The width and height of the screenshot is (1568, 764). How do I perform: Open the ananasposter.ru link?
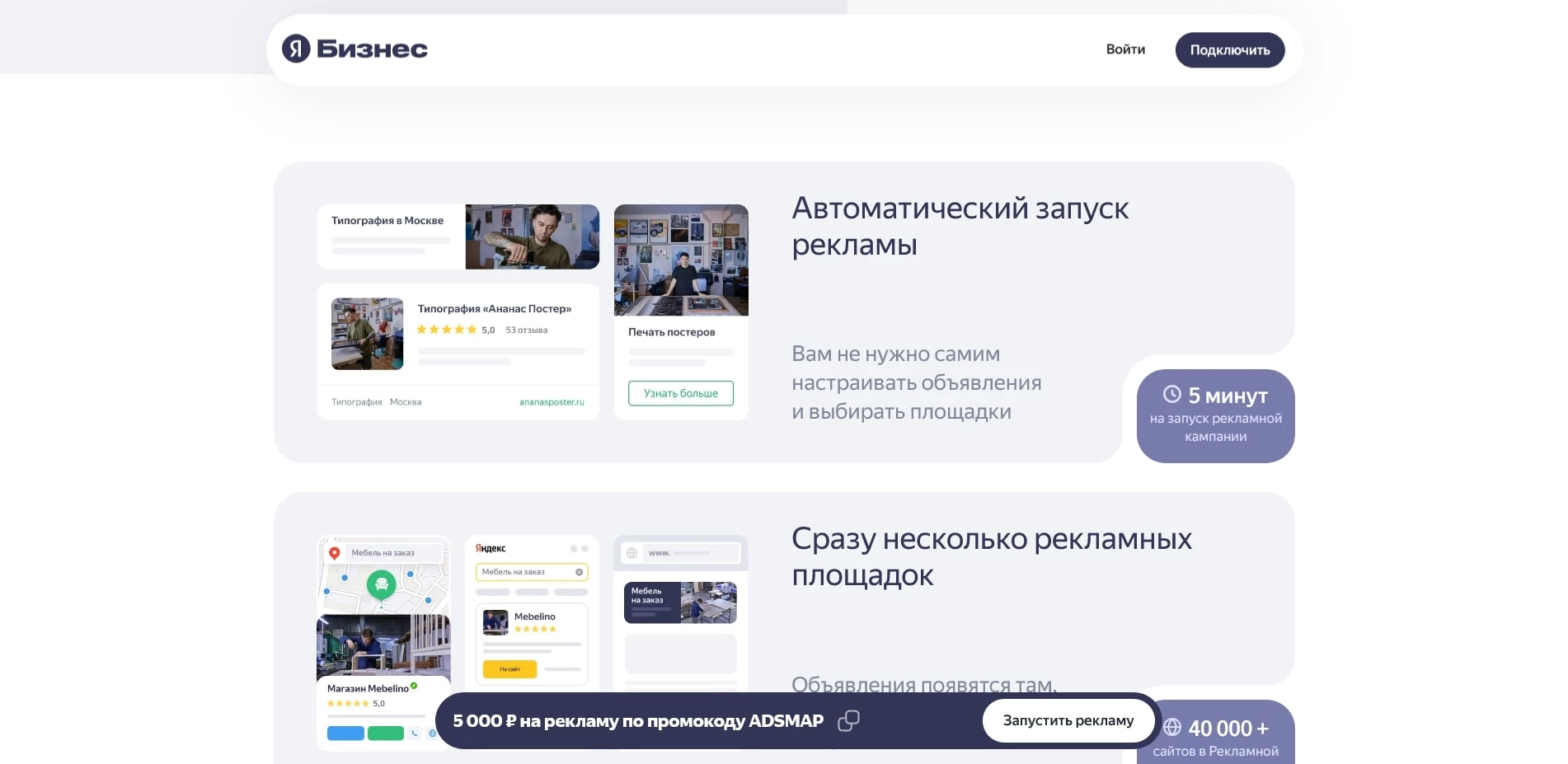pyautogui.click(x=552, y=401)
